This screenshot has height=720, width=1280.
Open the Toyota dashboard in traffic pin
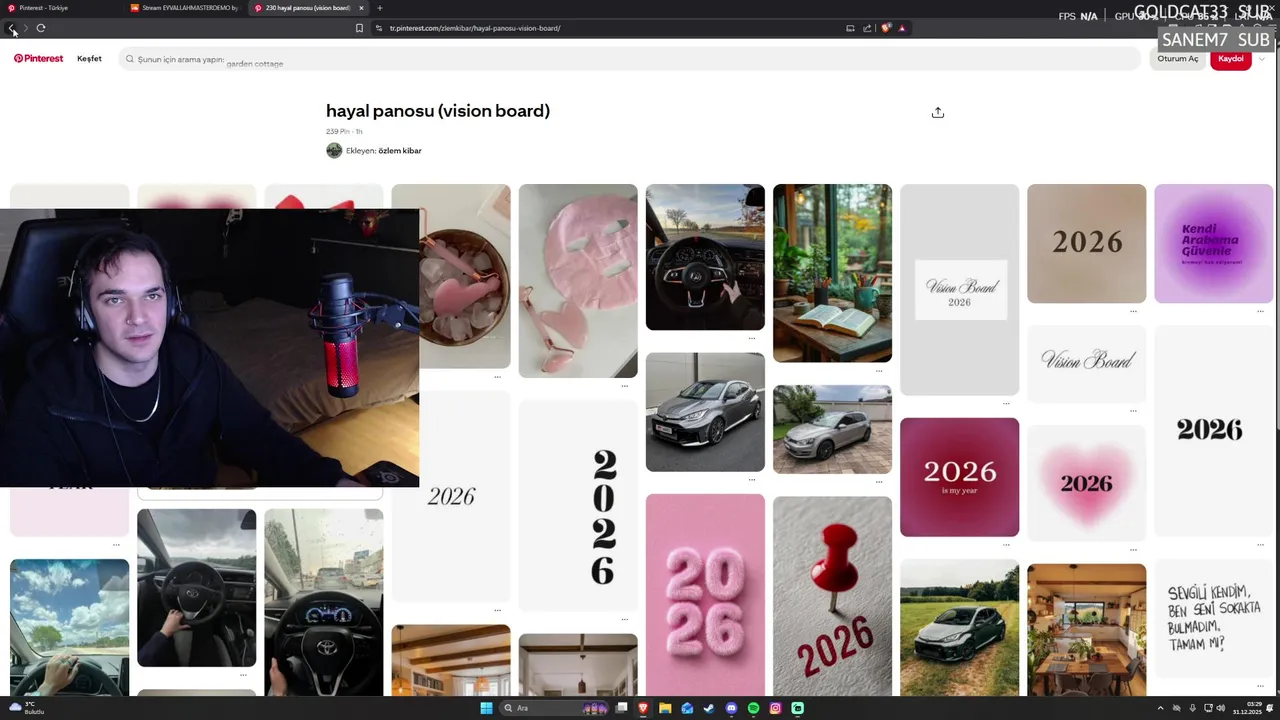point(323,602)
